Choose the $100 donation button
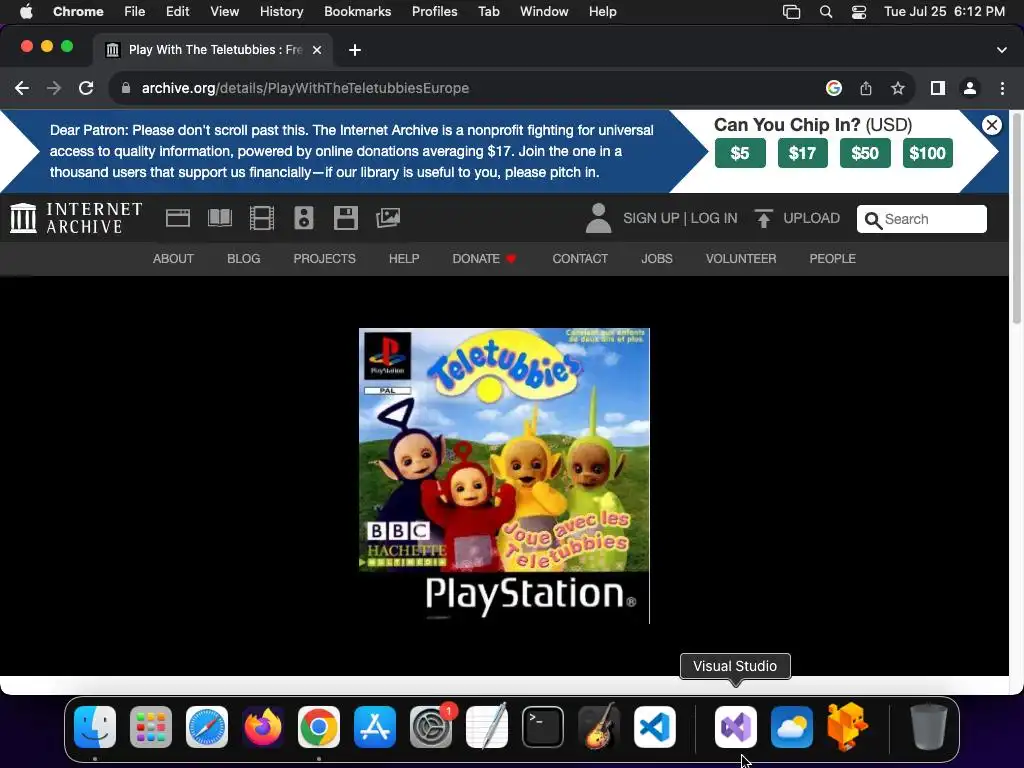1024x768 pixels. 927,153
